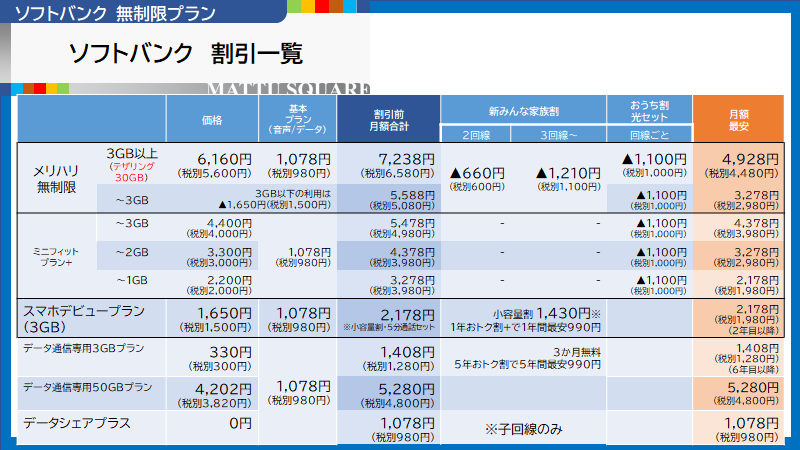
Task: Click the "2回線" sub-header
Action: click(476, 135)
